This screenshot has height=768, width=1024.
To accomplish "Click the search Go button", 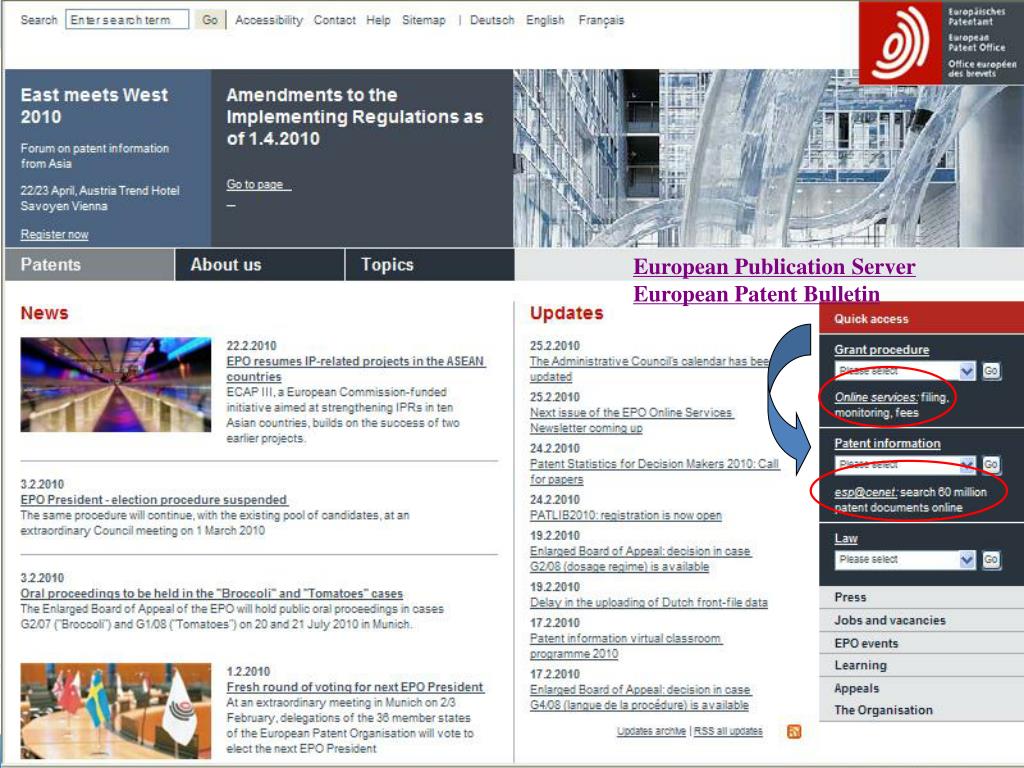I will pos(210,20).
